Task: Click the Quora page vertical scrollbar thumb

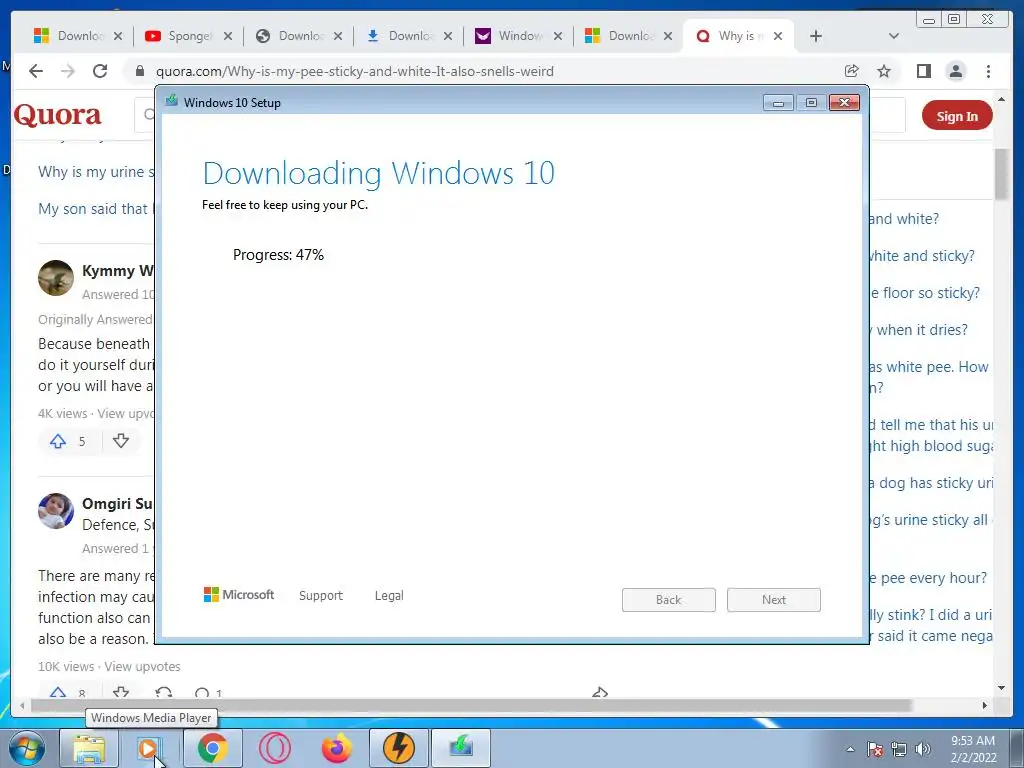Action: click(x=1001, y=174)
